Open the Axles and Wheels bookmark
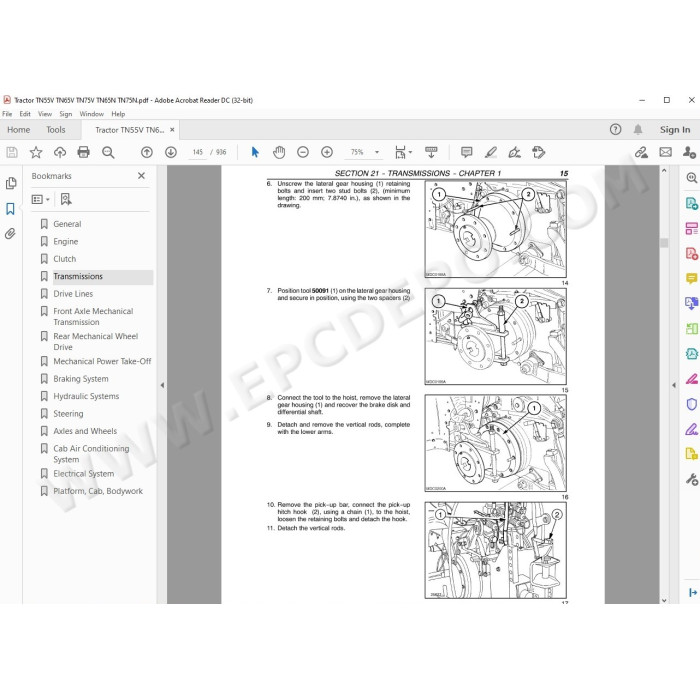This screenshot has width=700, height=700. 85,431
